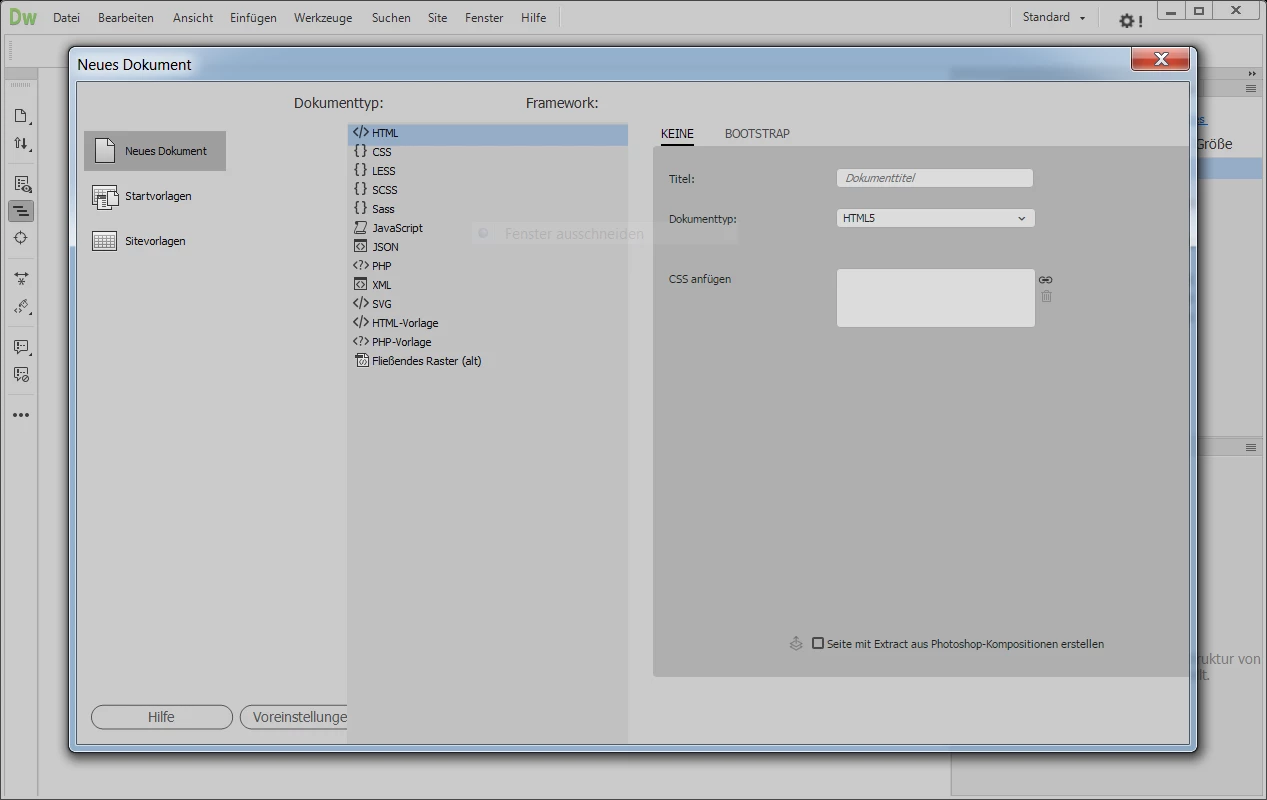Click the sync settings gear icon

tap(1130, 20)
